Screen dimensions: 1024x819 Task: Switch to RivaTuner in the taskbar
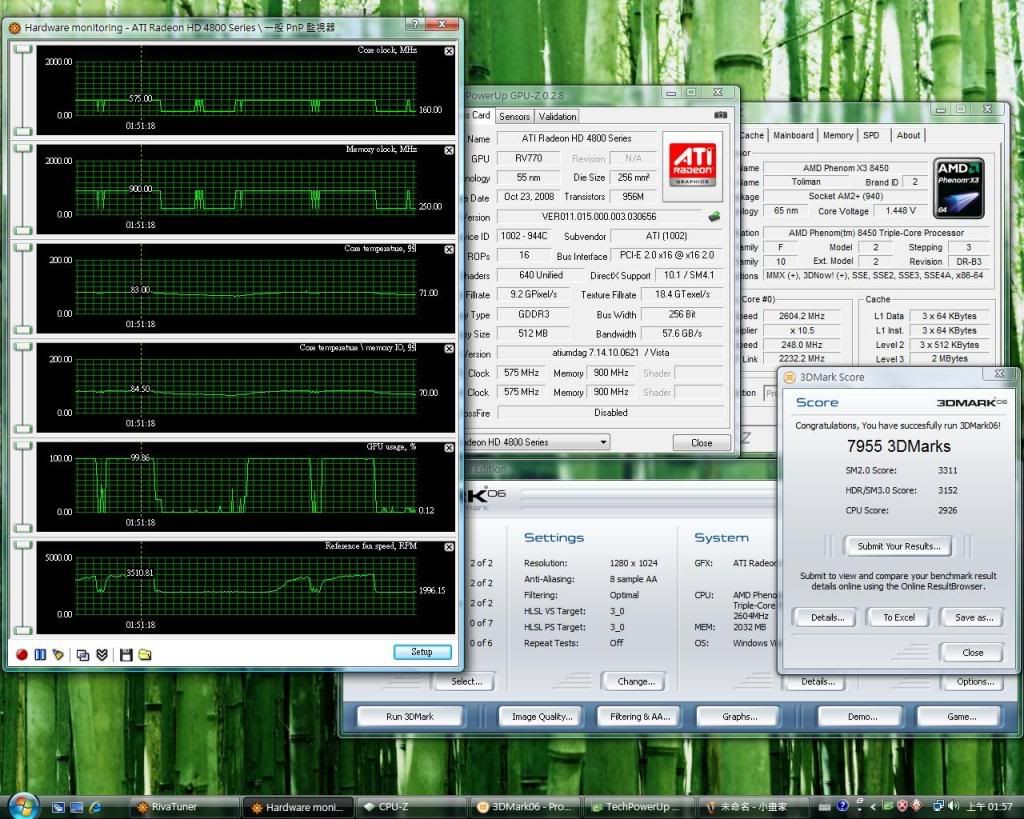(184, 807)
